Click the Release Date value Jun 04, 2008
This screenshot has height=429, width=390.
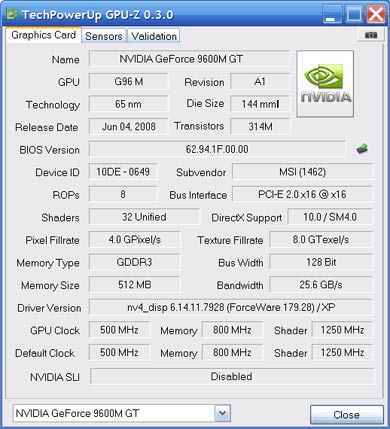[129, 127]
